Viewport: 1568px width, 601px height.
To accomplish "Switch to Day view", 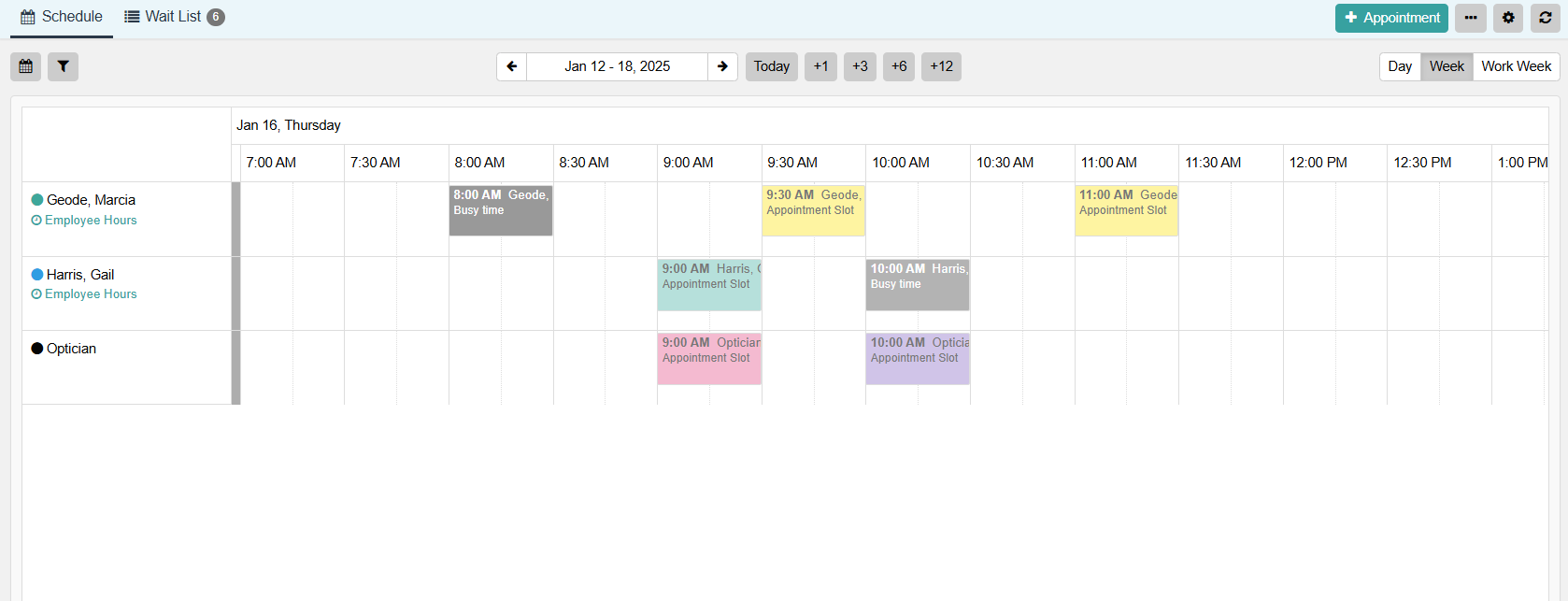I will [1400, 66].
